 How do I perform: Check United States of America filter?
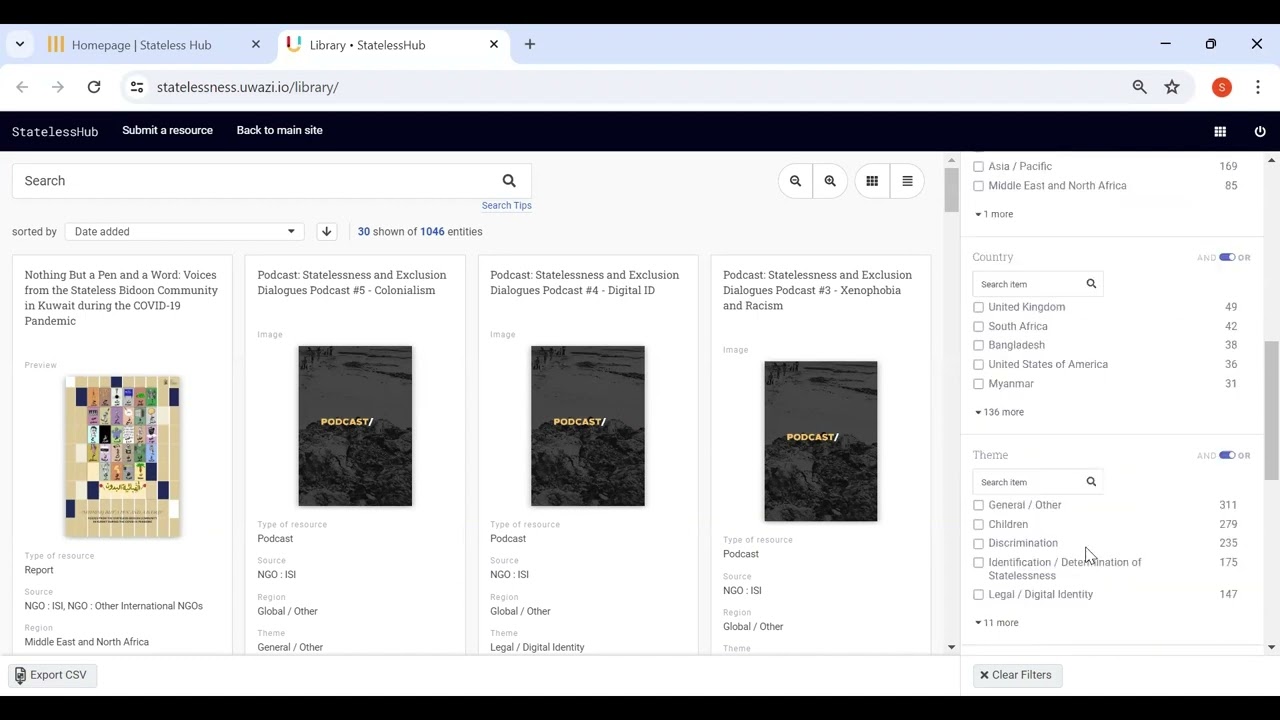[978, 364]
